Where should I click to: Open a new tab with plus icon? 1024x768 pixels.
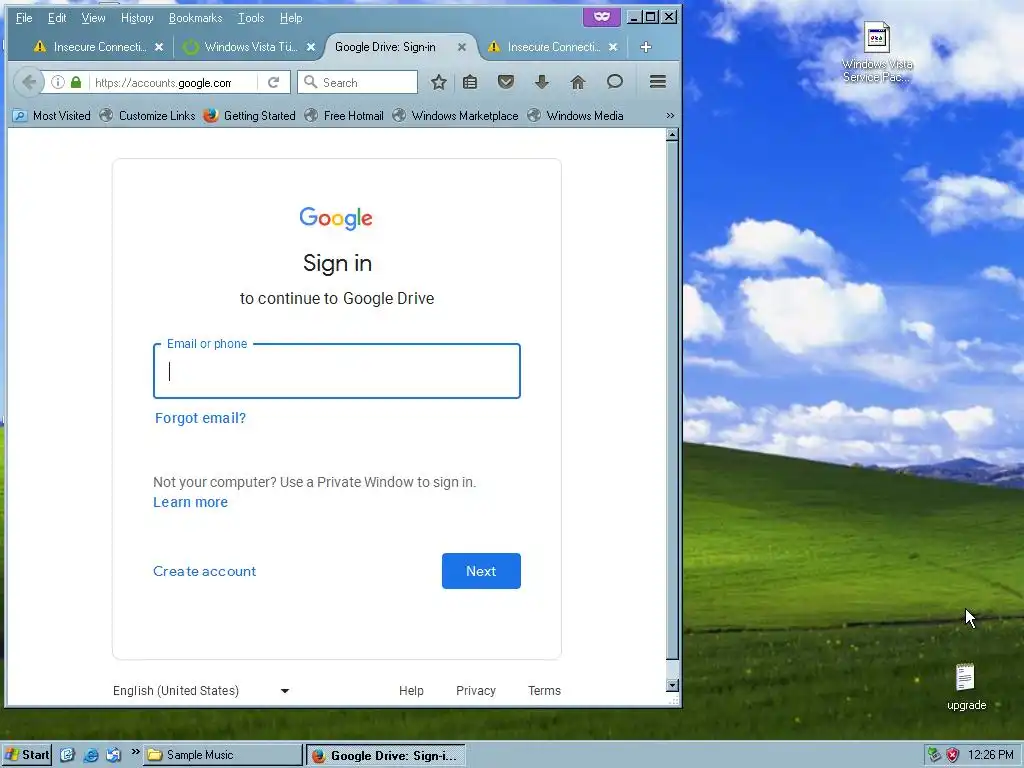(x=646, y=47)
